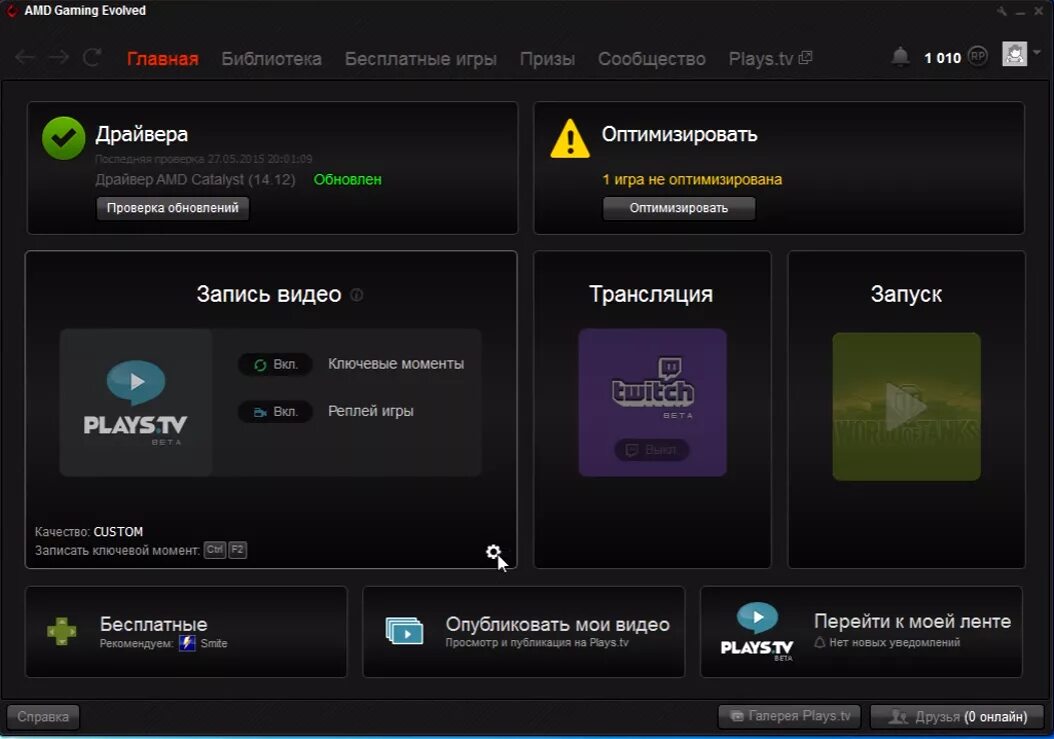The height and width of the screenshot is (739, 1054).
Task: Click the green checkmark drivers status icon
Action: (63, 138)
